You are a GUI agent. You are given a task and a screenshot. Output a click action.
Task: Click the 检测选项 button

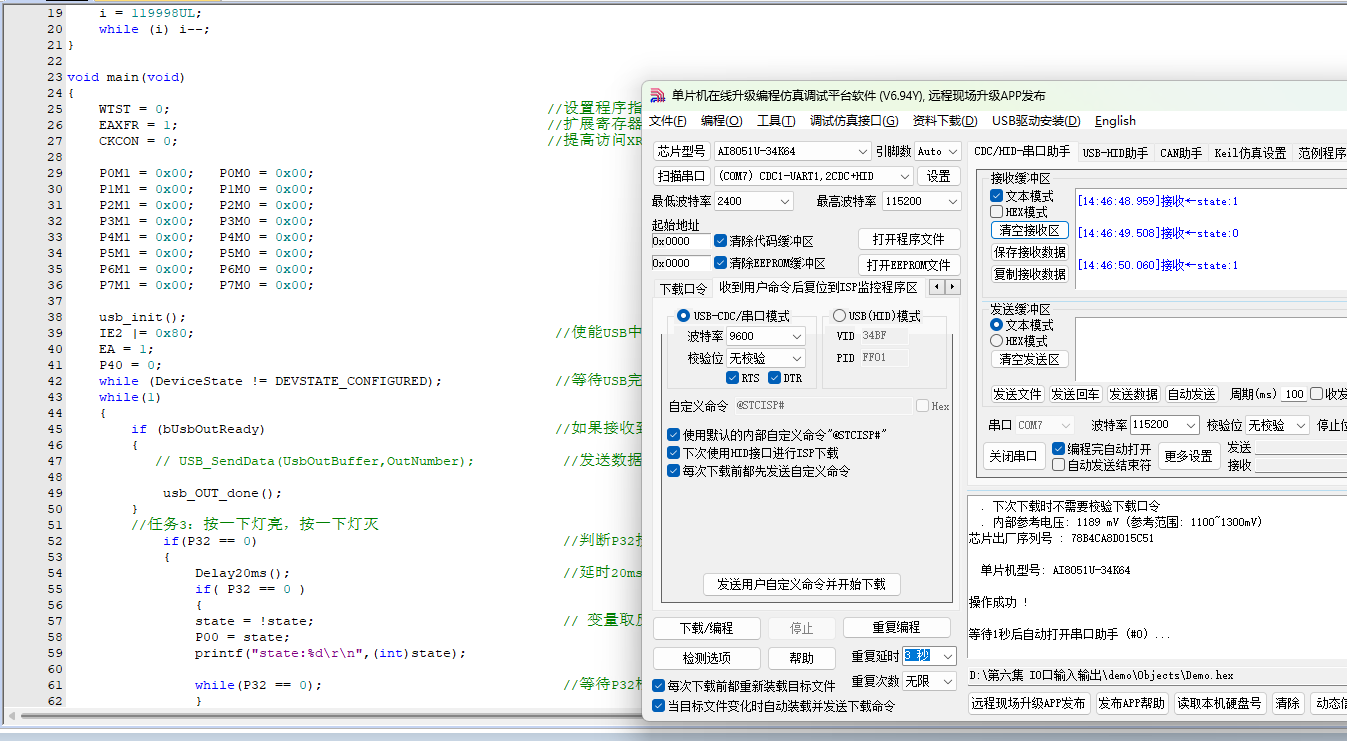pos(706,658)
